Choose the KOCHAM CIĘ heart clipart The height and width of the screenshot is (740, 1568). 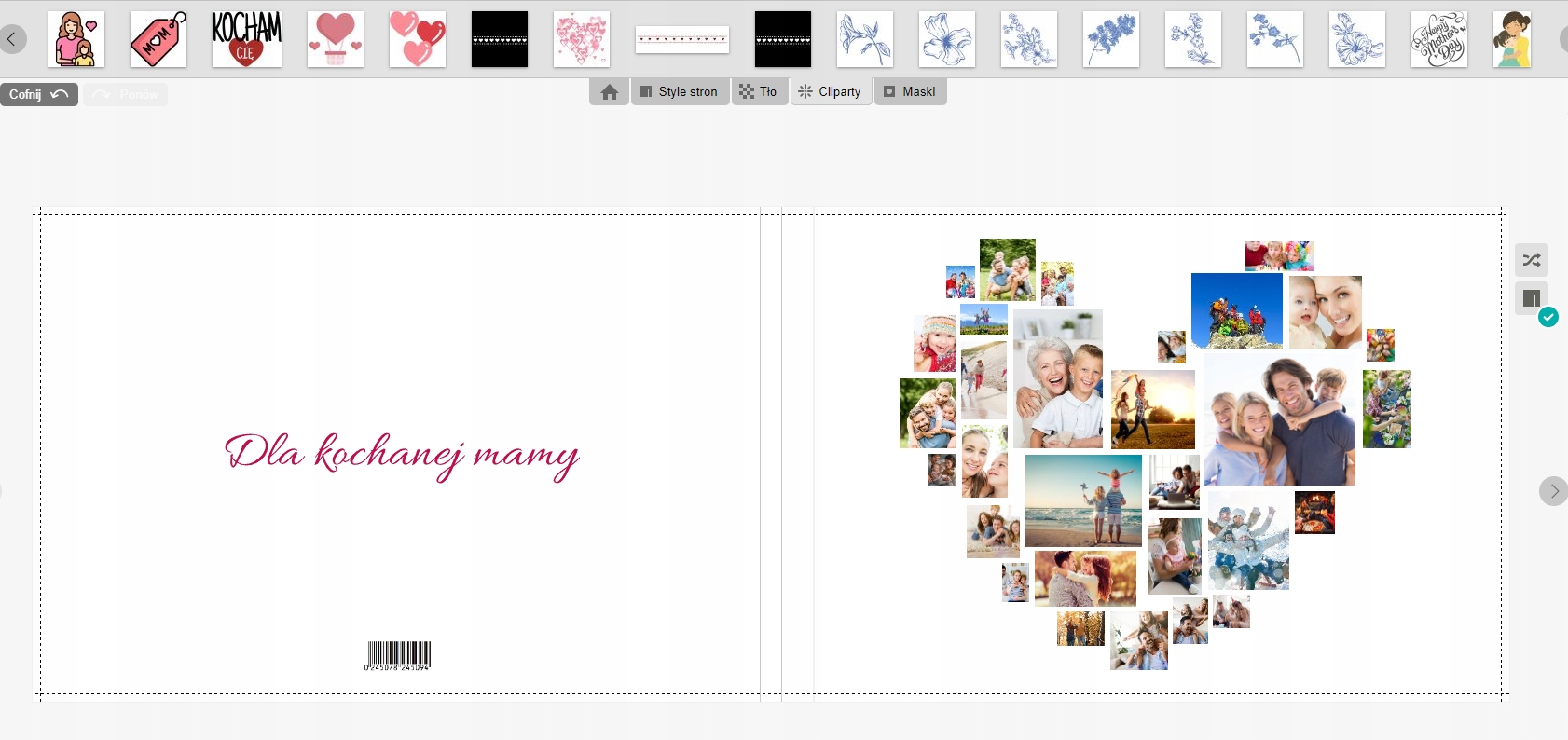coord(246,39)
